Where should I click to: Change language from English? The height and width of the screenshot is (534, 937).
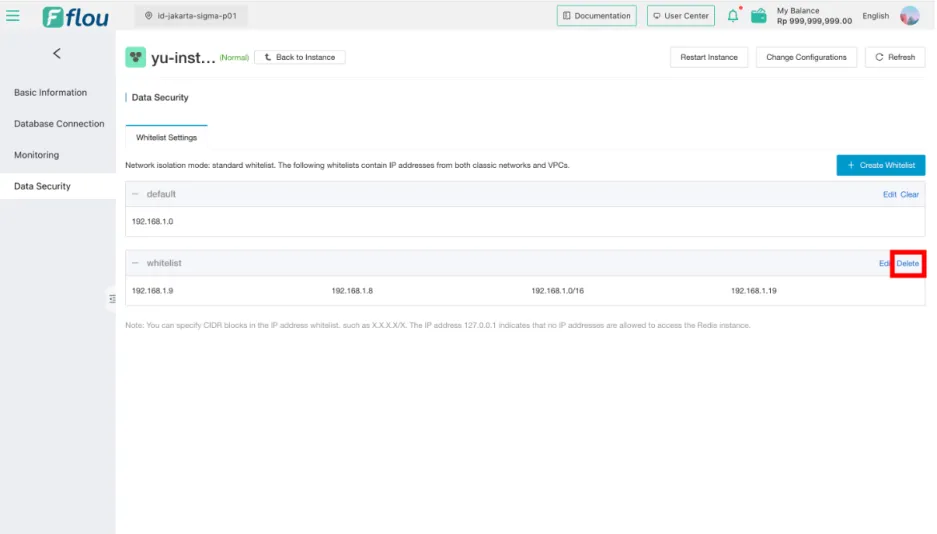pos(875,16)
